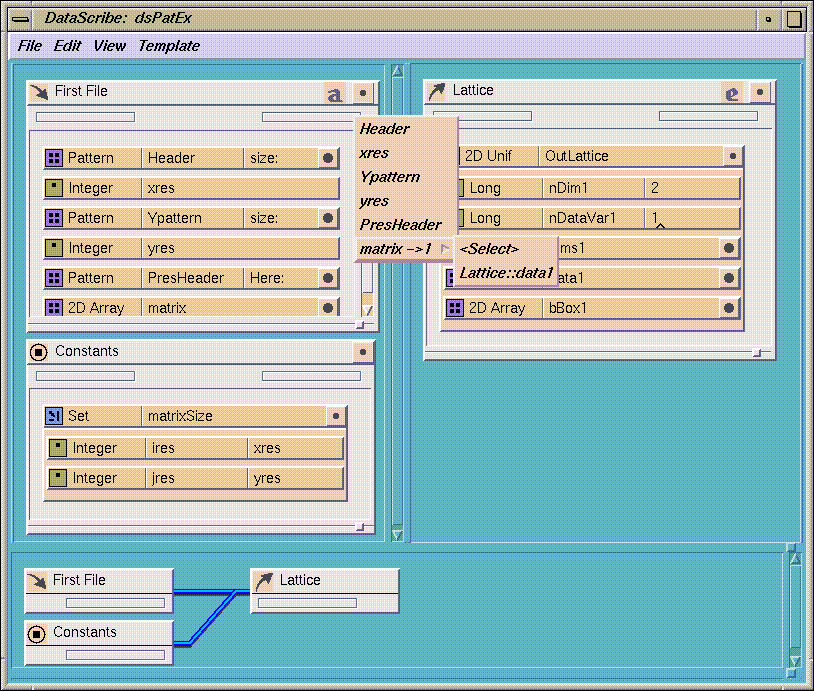The height and width of the screenshot is (691, 814).
Task: Click the Integer icon beside ires
Action: pyautogui.click(x=56, y=448)
